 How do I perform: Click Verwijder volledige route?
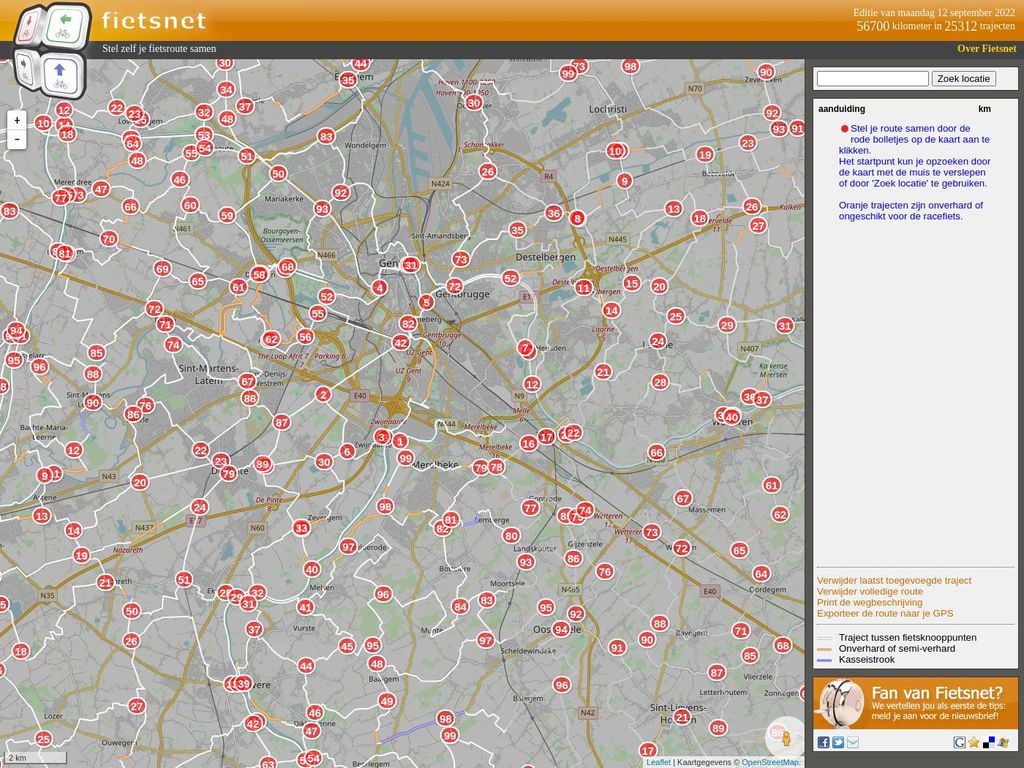click(870, 592)
